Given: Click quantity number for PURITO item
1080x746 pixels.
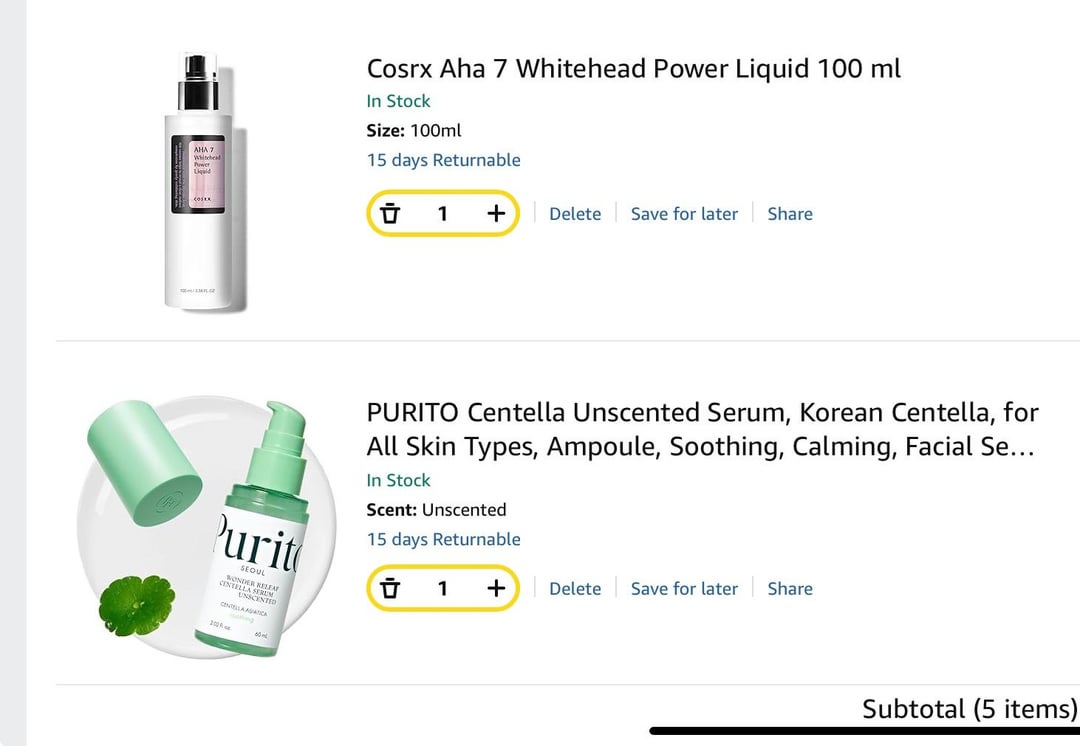Looking at the screenshot, I should click(443, 588).
